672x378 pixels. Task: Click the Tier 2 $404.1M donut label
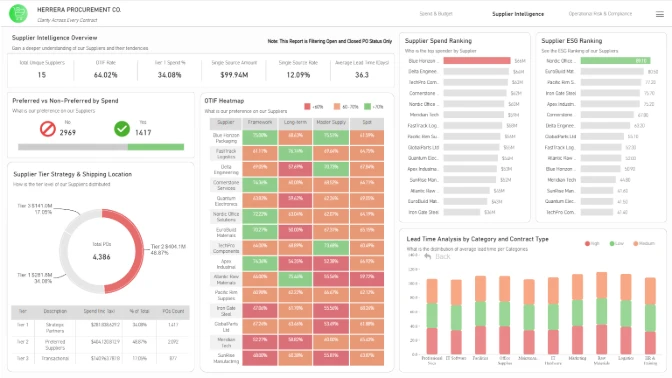tap(168, 250)
